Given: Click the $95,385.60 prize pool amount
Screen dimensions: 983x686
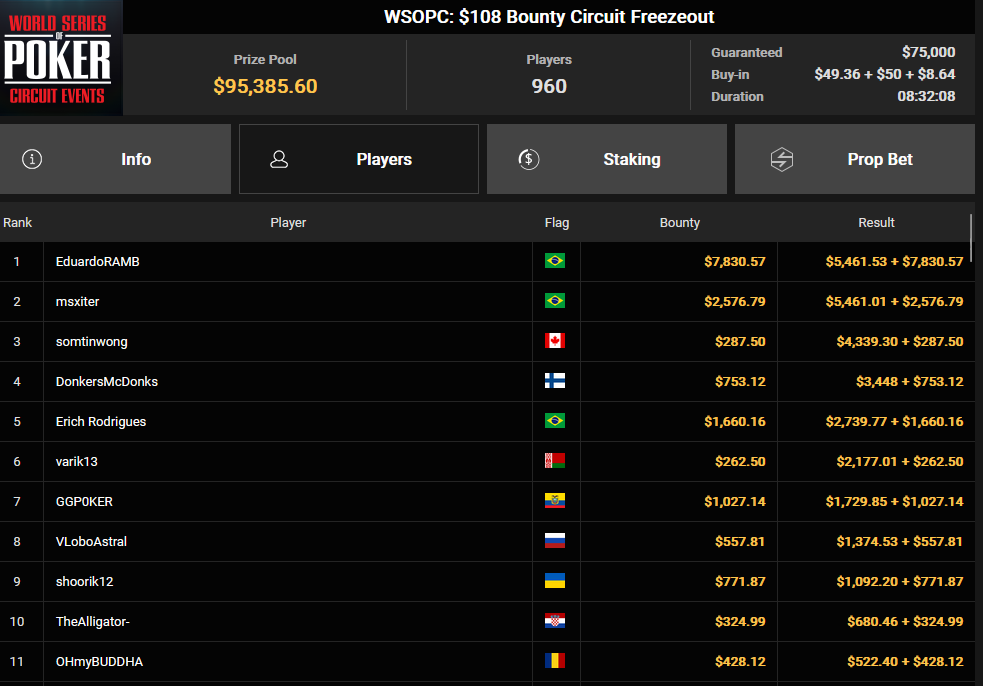Looking at the screenshot, I should [265, 86].
